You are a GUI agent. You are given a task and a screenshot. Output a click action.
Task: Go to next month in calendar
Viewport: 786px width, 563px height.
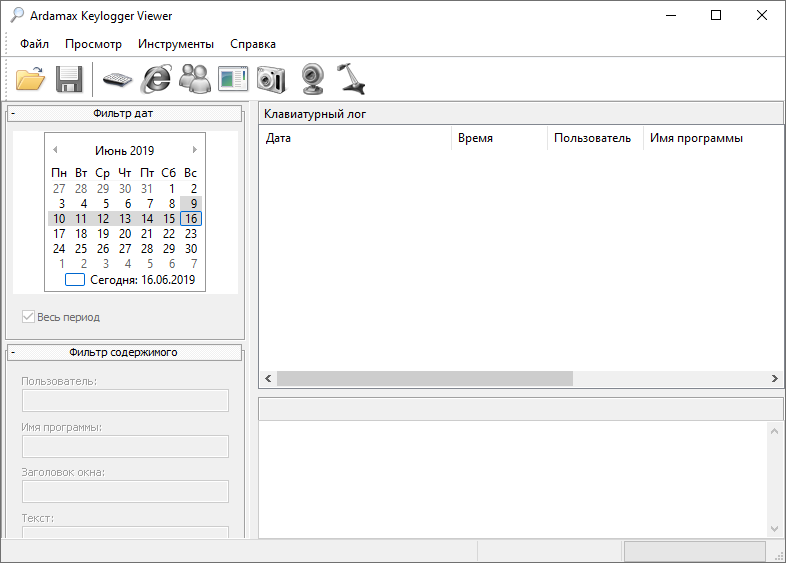pyautogui.click(x=194, y=150)
